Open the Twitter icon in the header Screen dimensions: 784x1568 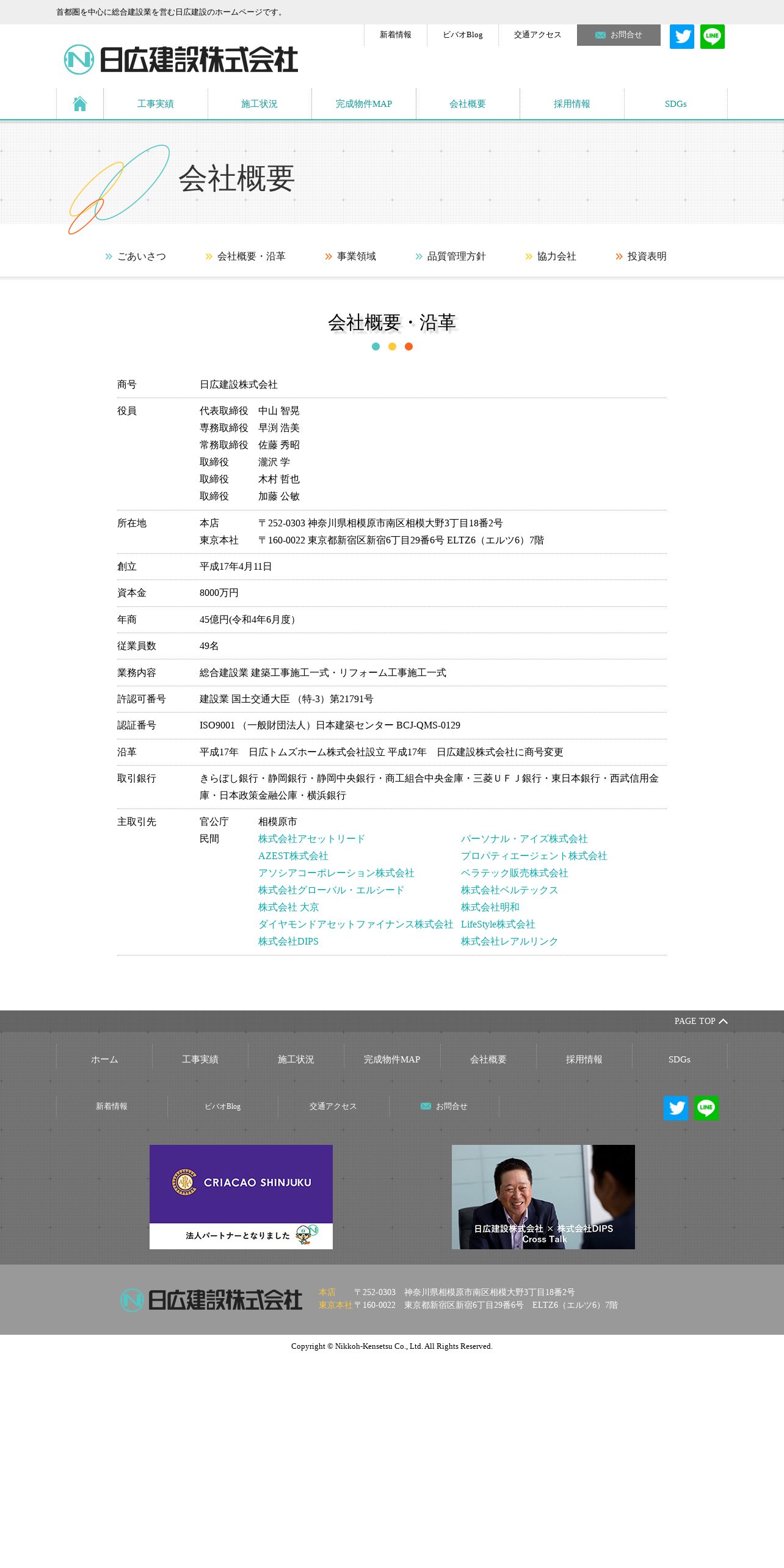(682, 37)
